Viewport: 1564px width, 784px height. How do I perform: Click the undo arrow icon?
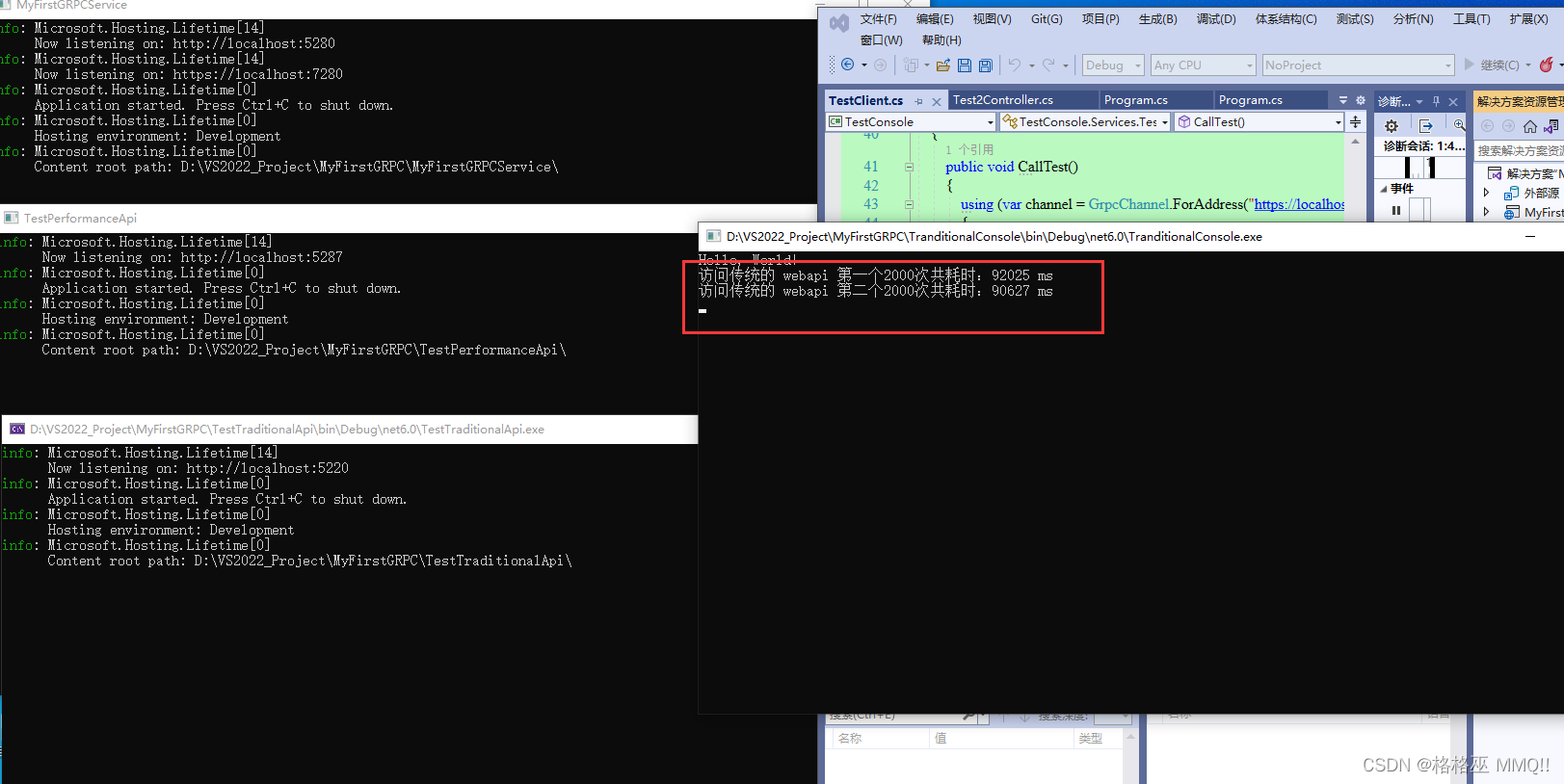[x=1015, y=65]
